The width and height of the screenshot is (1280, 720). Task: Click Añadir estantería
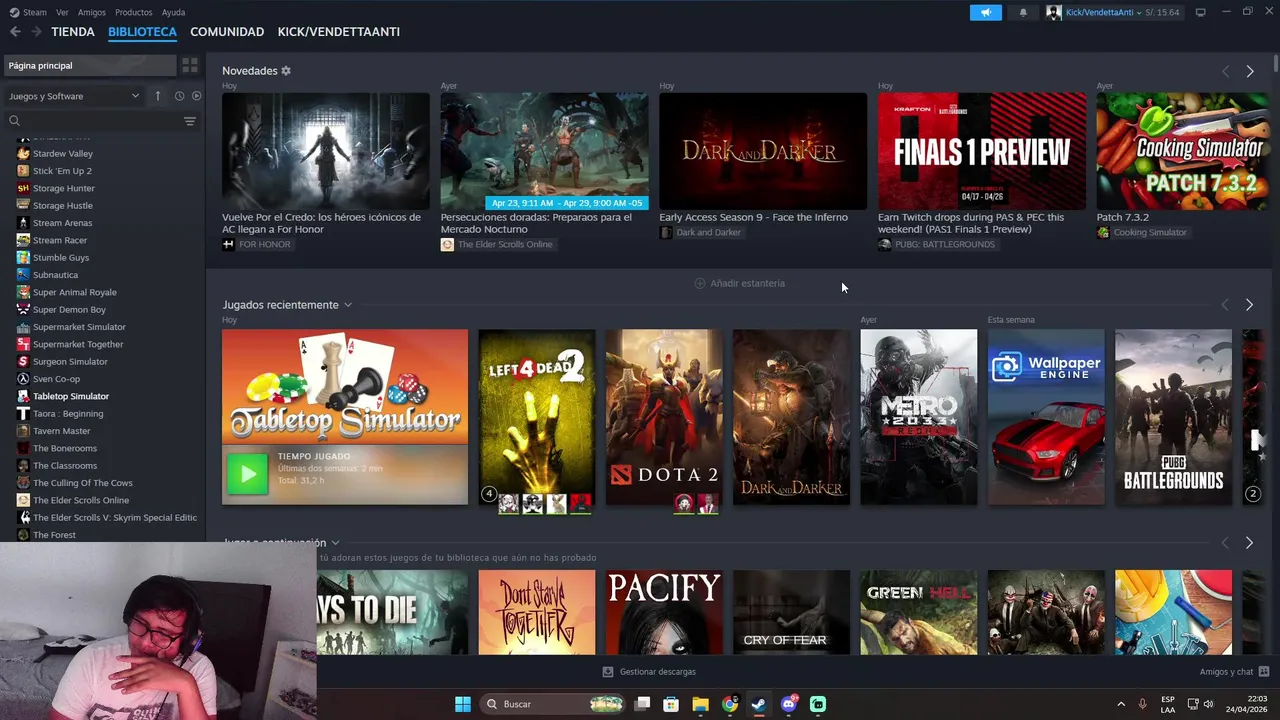(x=740, y=283)
